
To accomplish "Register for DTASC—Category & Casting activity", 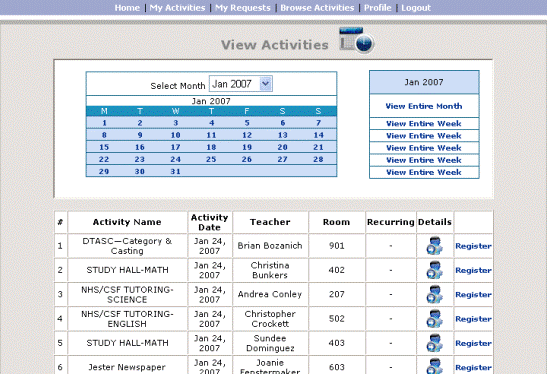I will point(473,246).
